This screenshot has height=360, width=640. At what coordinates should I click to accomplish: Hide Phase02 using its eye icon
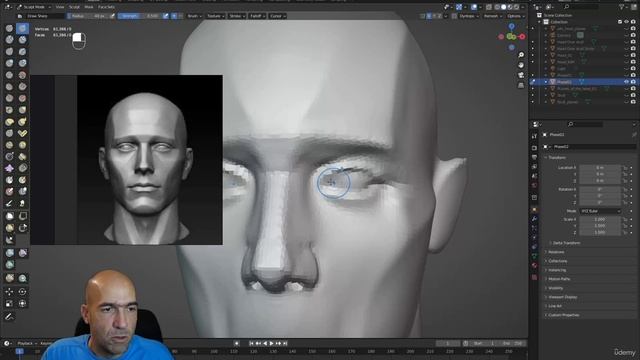click(626, 82)
